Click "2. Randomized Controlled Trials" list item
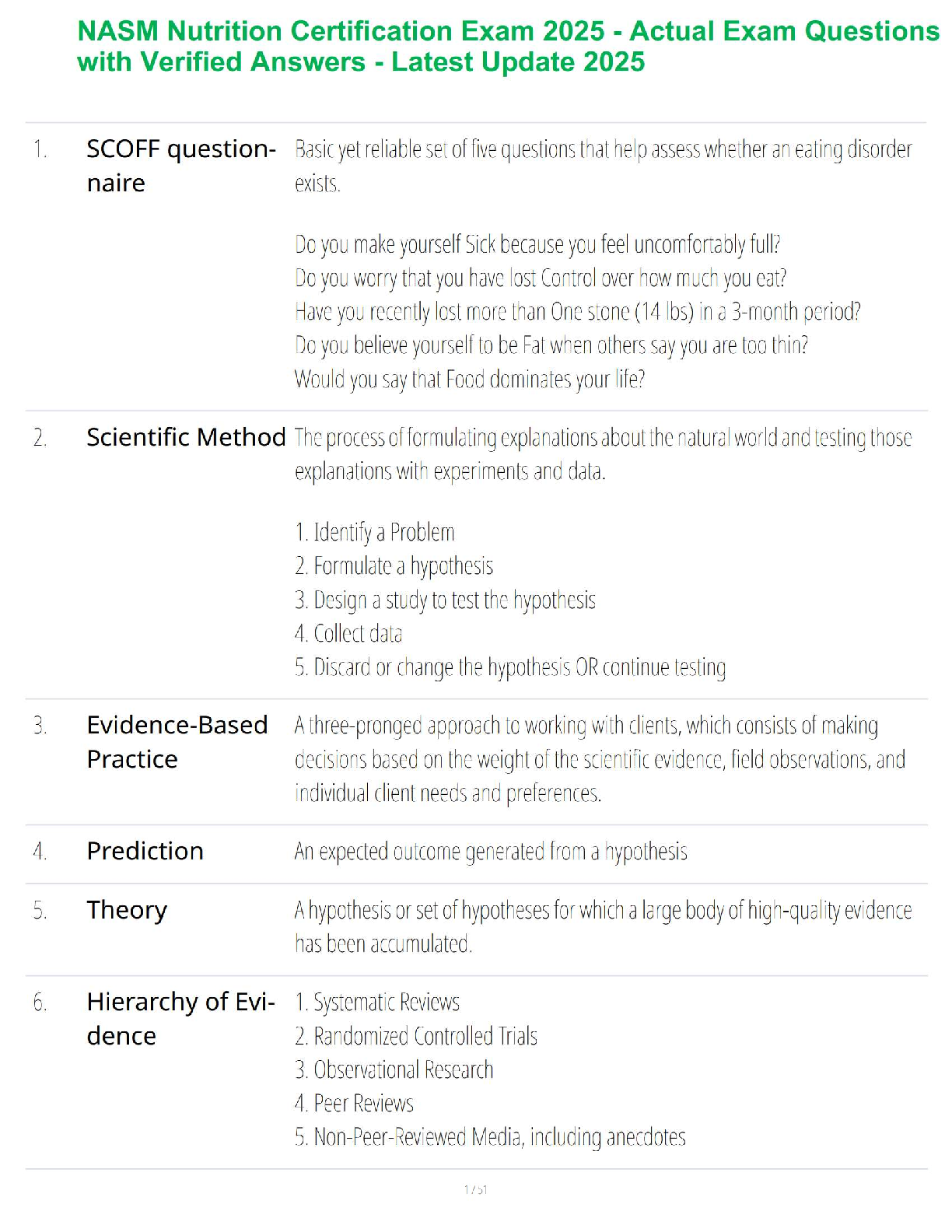This screenshot has height=1232, width=952. [416, 1036]
